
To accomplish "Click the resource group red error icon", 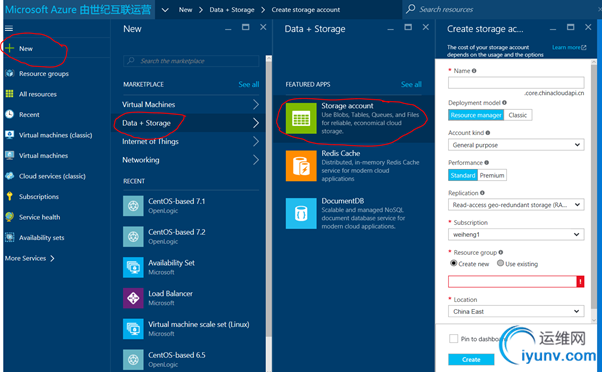I will (580, 281).
